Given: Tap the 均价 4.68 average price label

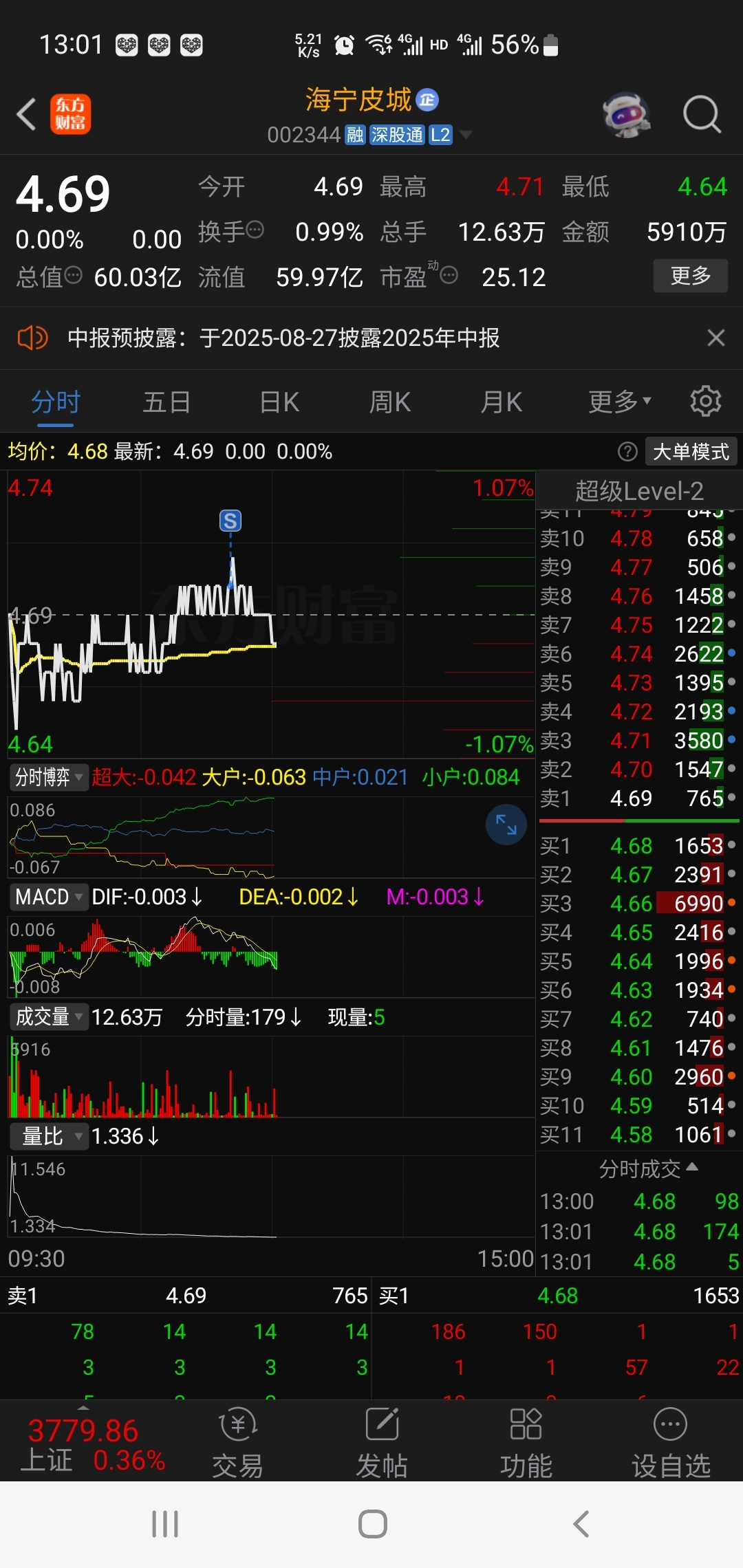Looking at the screenshot, I should [x=58, y=452].
